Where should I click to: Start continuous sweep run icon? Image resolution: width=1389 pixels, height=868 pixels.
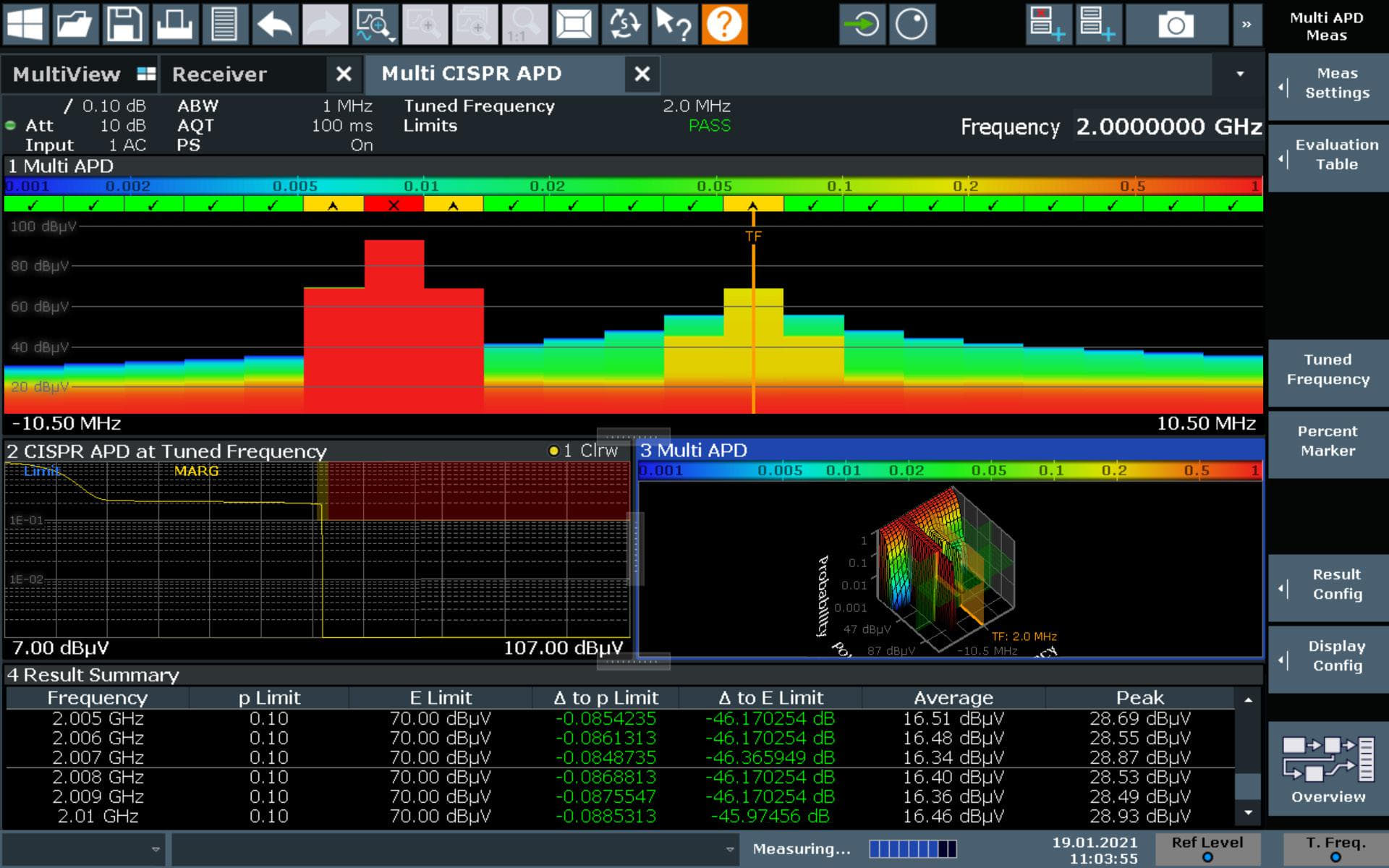[862, 24]
